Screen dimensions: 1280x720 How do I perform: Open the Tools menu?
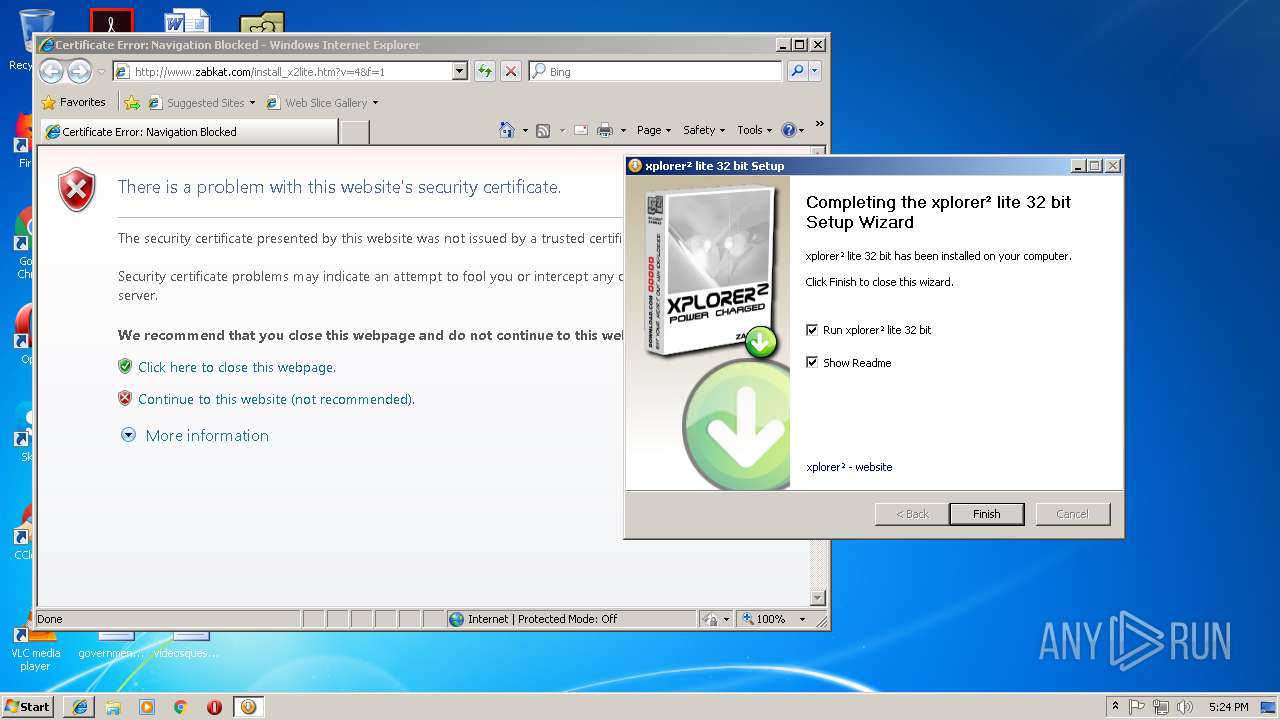[x=755, y=130]
